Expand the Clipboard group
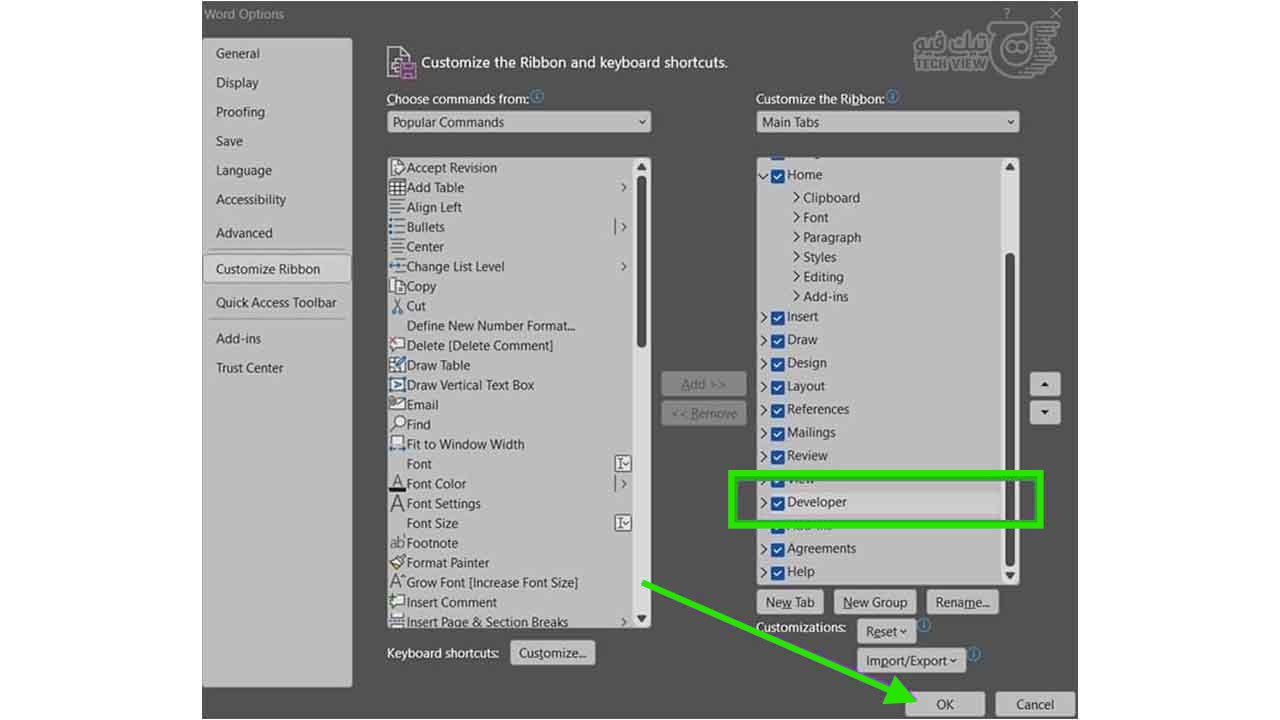Screen dimensions: 1280x720 point(796,198)
